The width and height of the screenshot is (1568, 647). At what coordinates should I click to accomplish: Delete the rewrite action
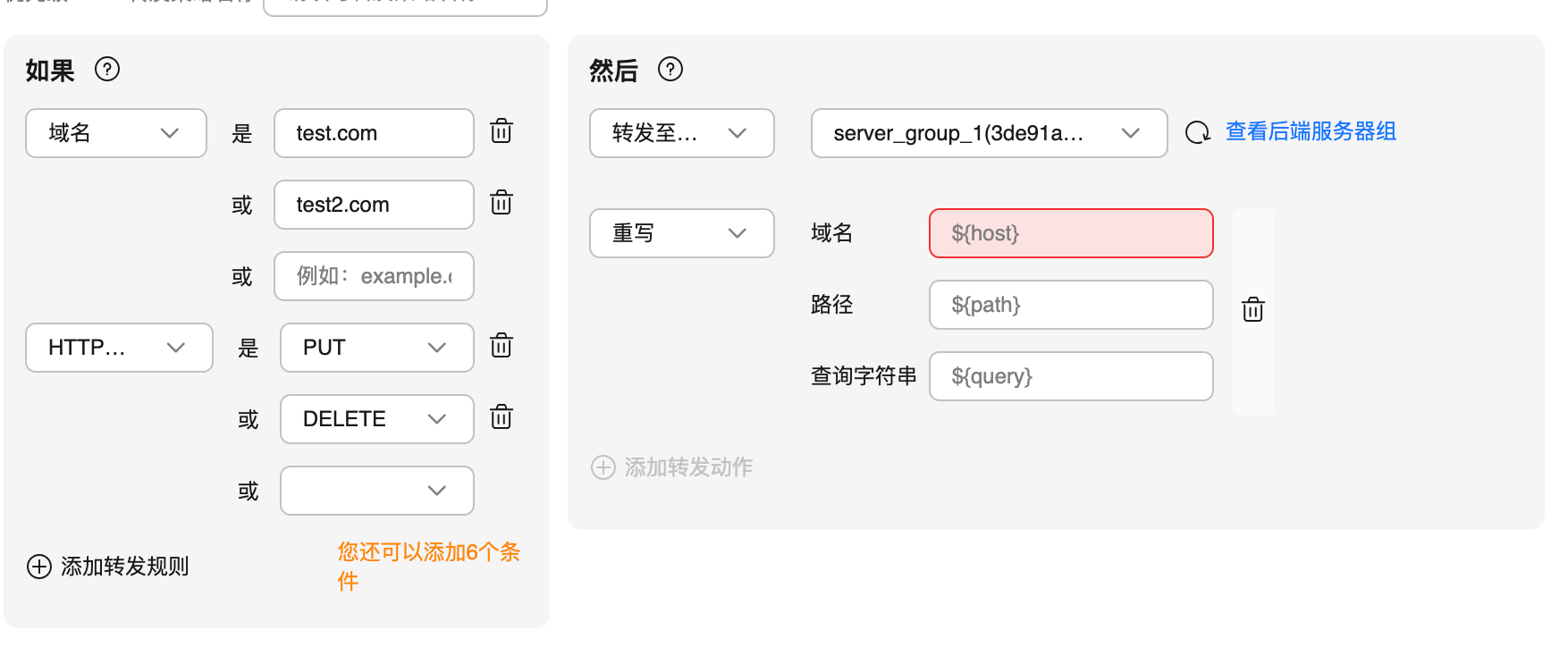1252,310
